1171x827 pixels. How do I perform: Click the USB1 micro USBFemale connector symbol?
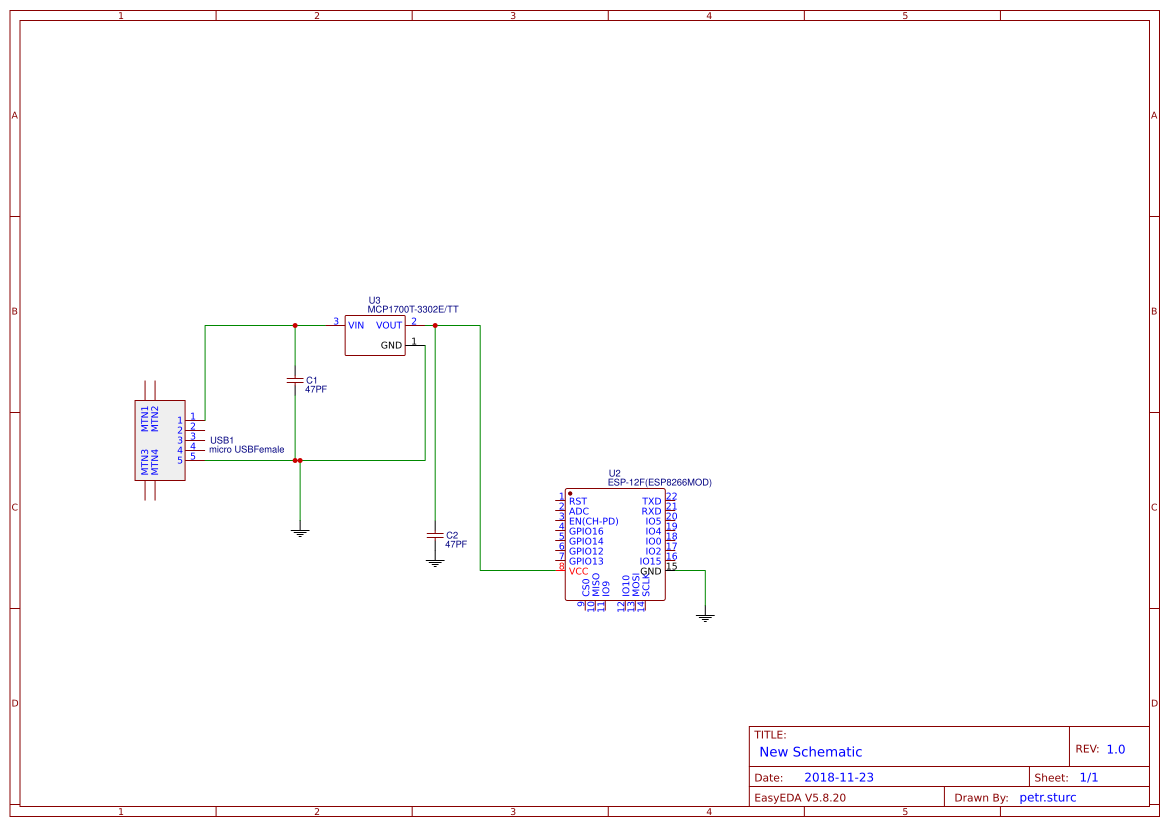(x=160, y=441)
